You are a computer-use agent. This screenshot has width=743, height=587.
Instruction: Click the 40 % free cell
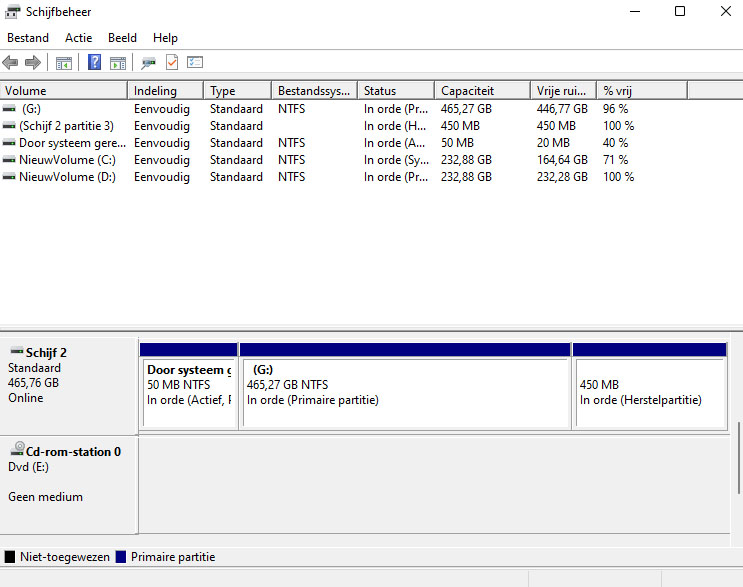pyautogui.click(x=616, y=143)
